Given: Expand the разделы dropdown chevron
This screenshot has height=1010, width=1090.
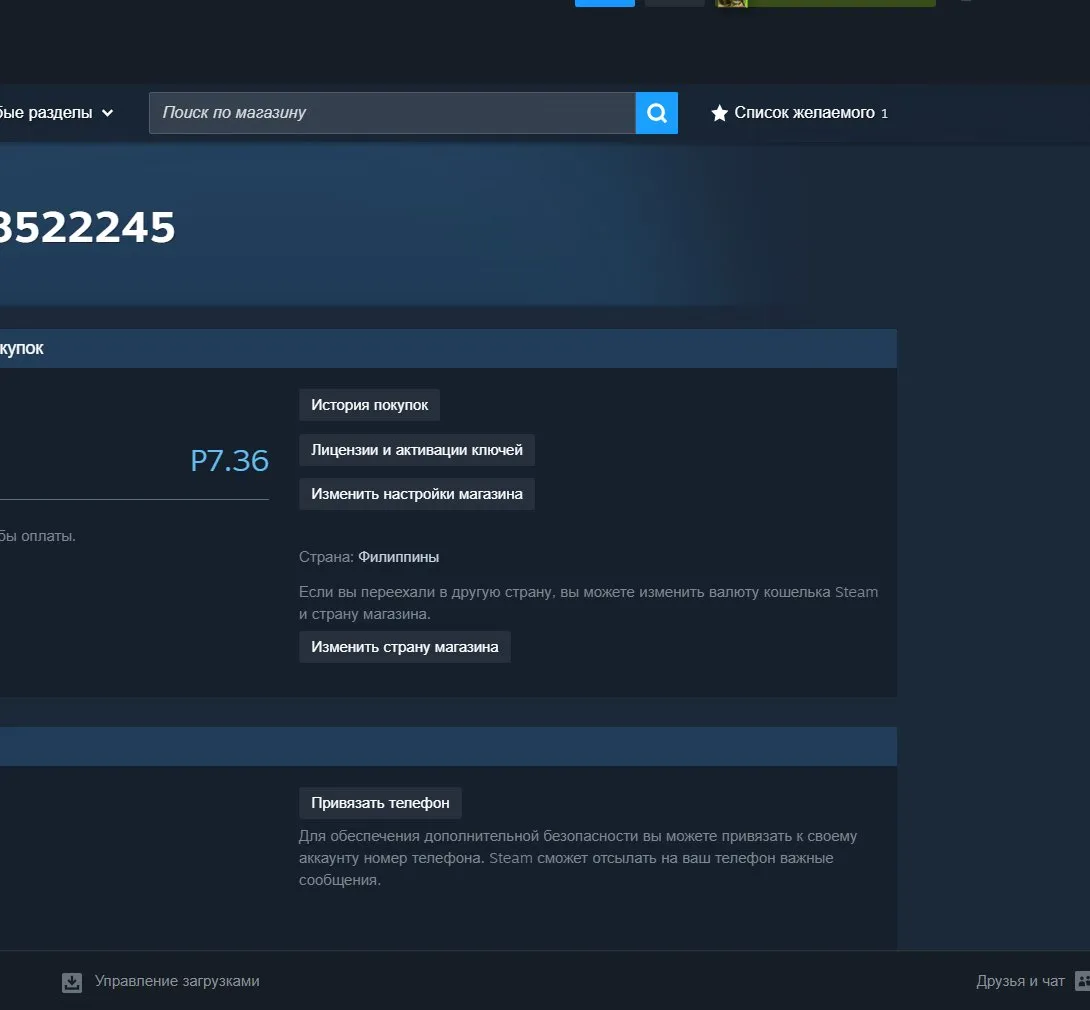Looking at the screenshot, I should pyautogui.click(x=107, y=113).
